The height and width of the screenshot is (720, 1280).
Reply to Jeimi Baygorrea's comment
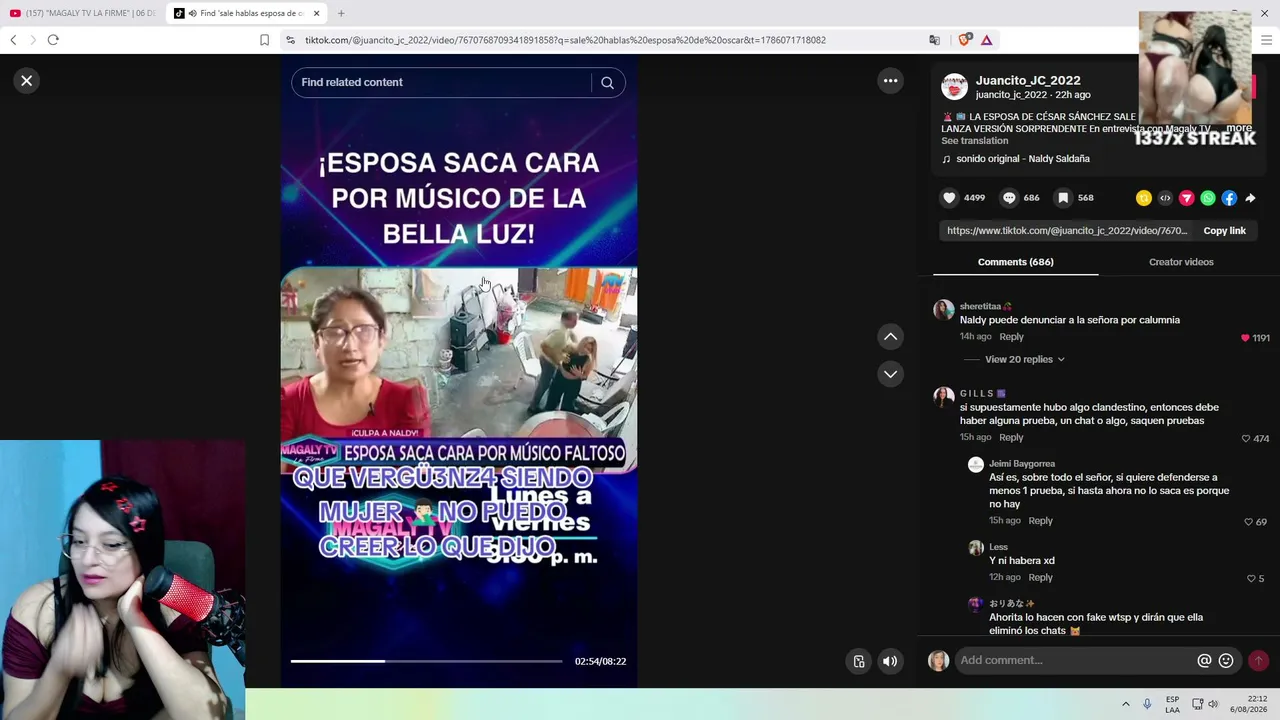pyautogui.click(x=1040, y=521)
